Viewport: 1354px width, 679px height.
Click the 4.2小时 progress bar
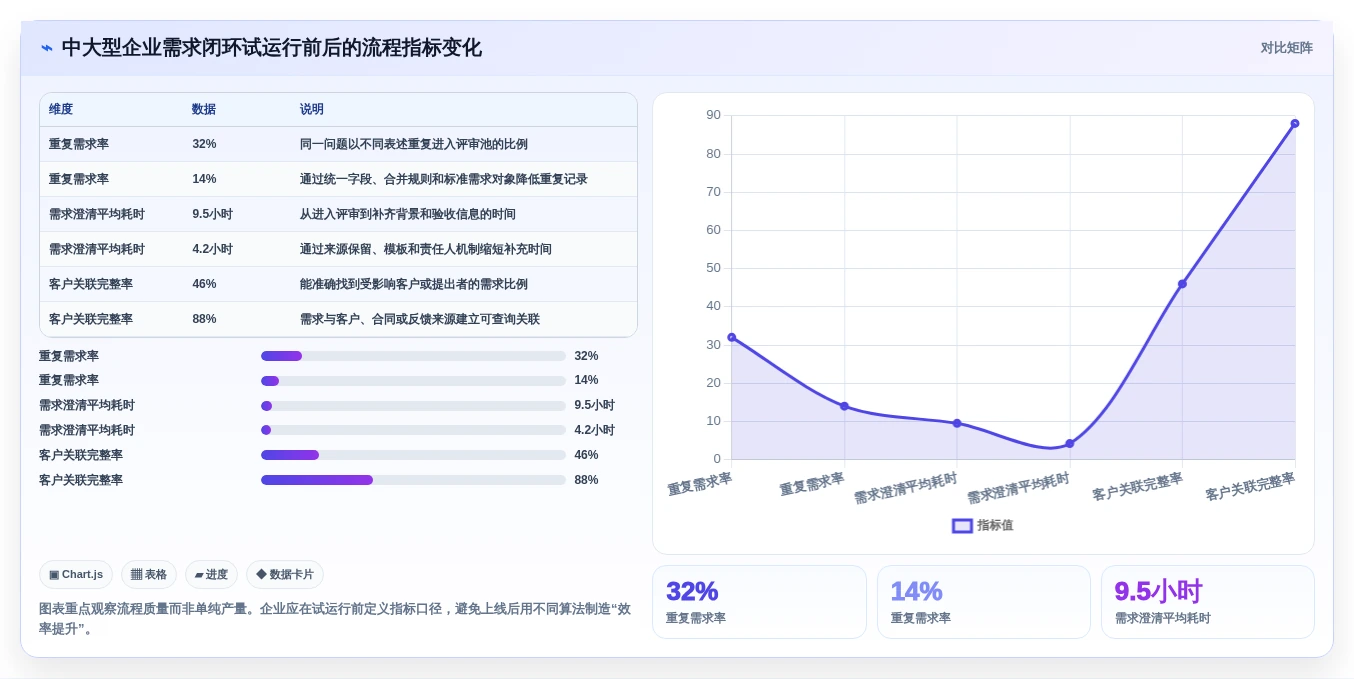413,430
